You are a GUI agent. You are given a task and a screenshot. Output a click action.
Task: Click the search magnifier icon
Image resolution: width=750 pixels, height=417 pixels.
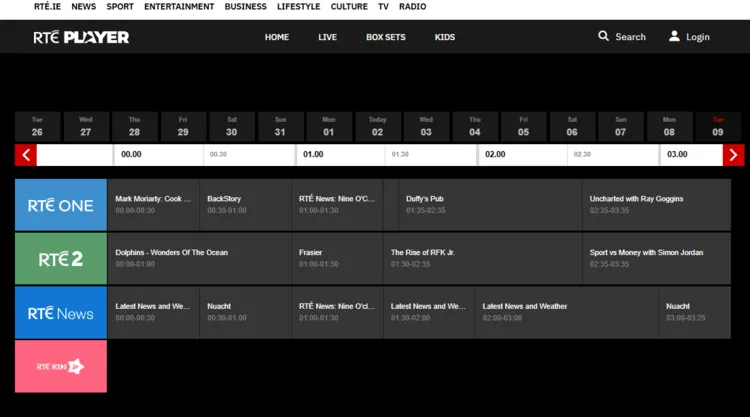tap(603, 36)
